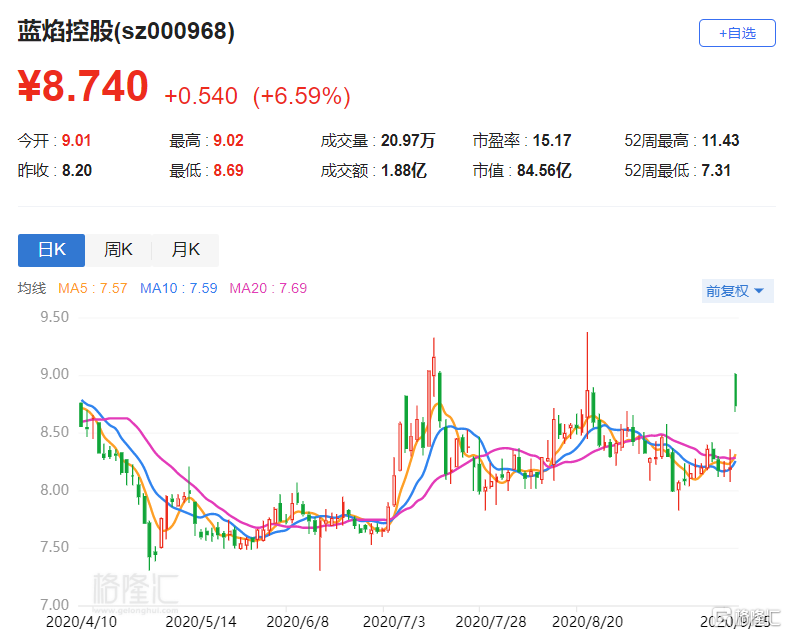Click the latest green candlestick near 9.00

coord(735,392)
